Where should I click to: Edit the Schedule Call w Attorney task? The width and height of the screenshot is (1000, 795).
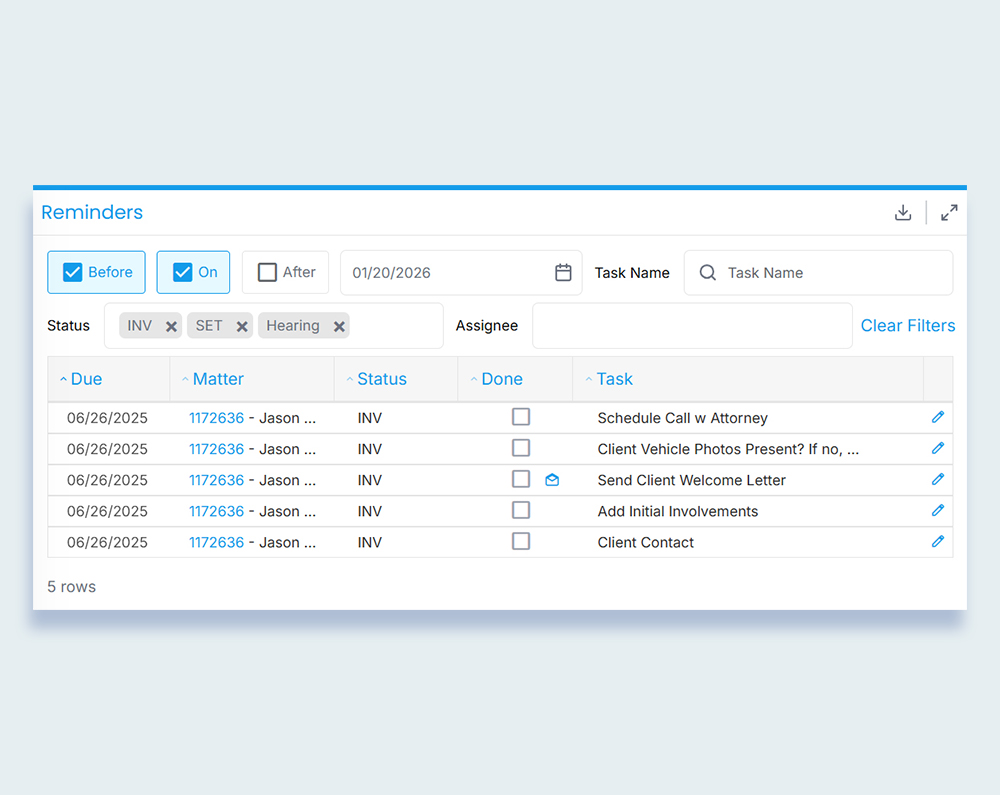937,417
